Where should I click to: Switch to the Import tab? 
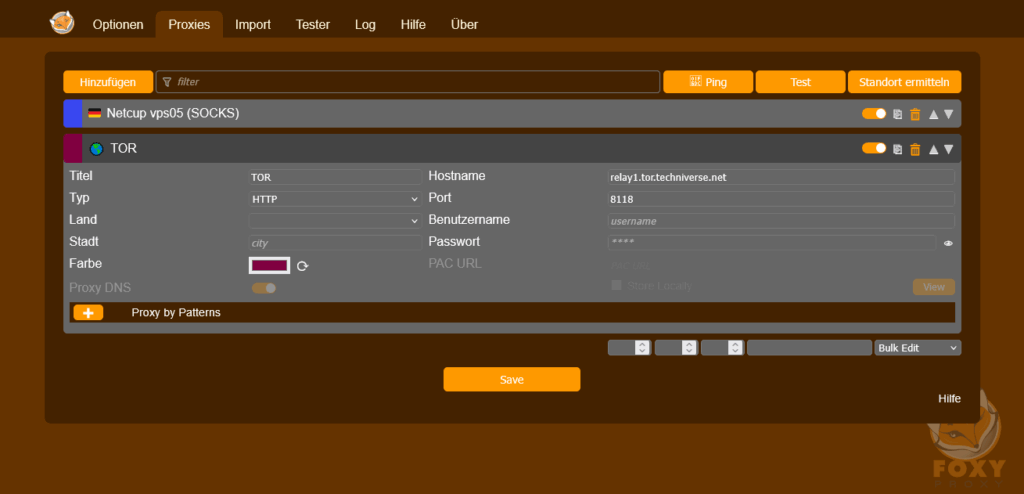point(253,25)
